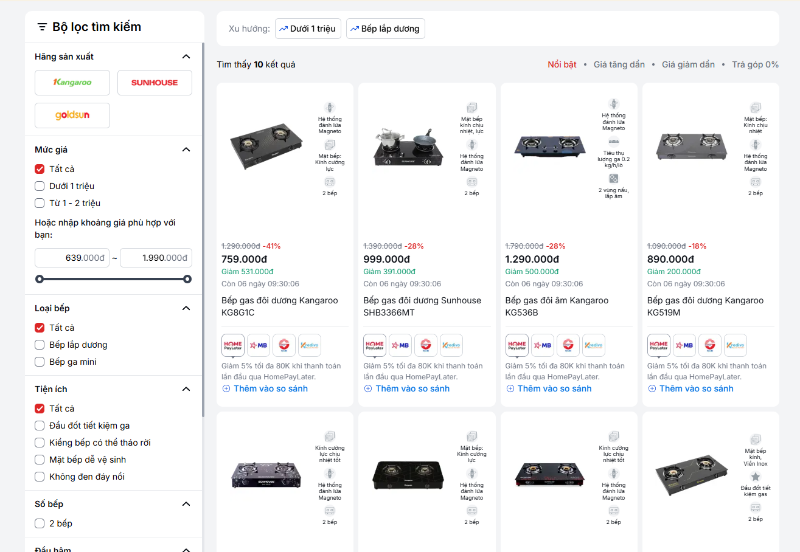The width and height of the screenshot is (800, 552).
Task: Select the Sunhouse brand logo filter
Action: click(154, 82)
